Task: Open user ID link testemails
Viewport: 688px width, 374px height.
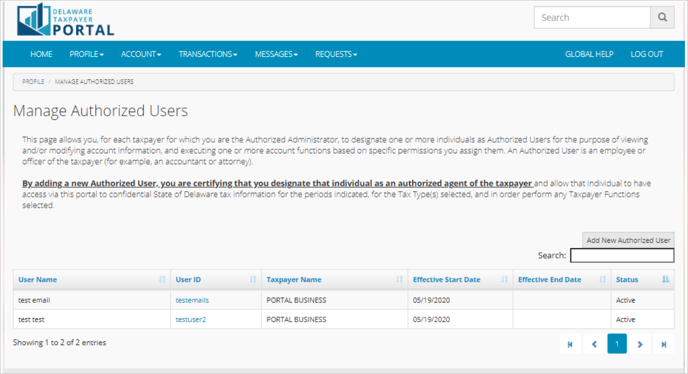Action: (x=192, y=300)
